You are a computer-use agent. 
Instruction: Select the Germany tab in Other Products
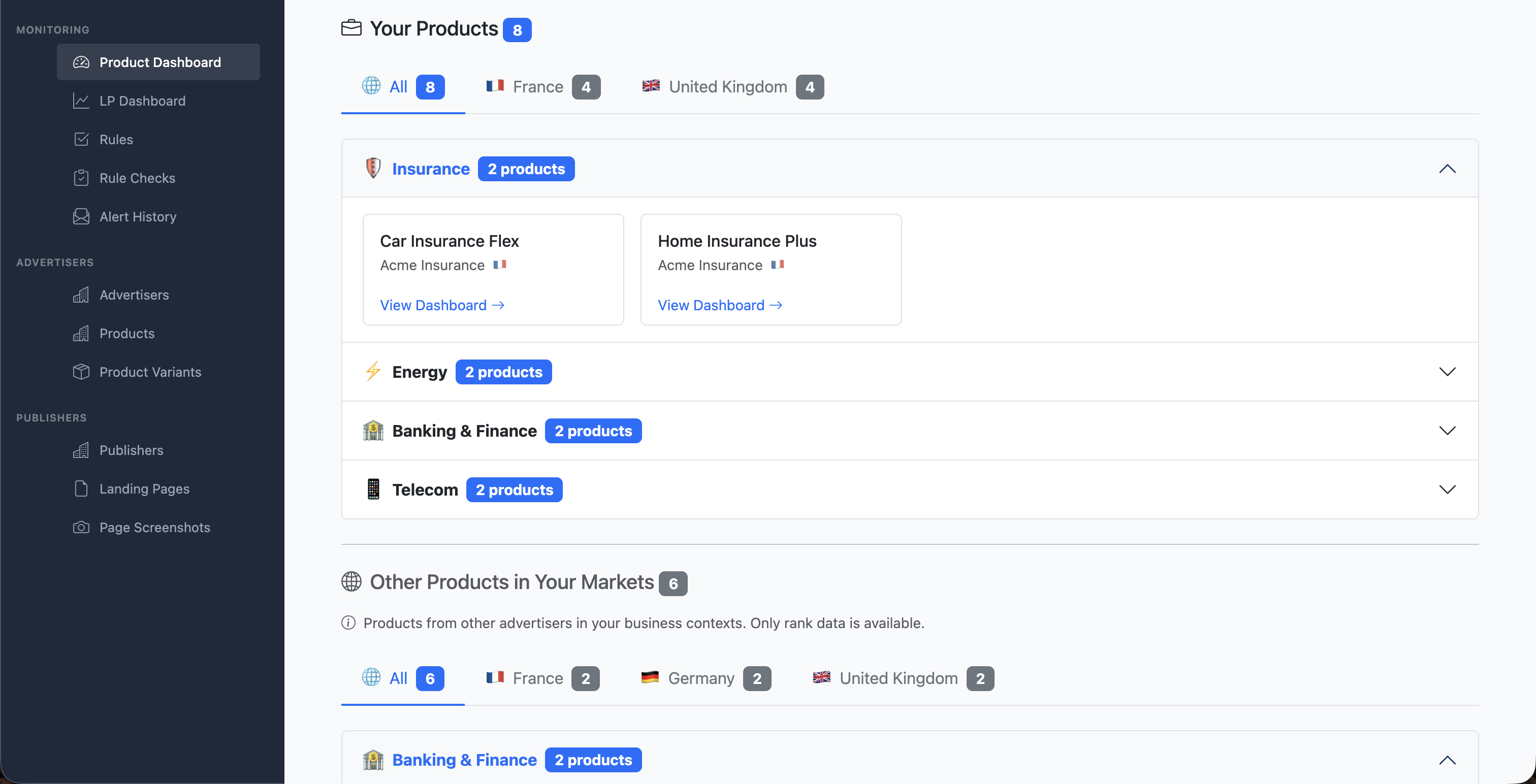coord(701,678)
